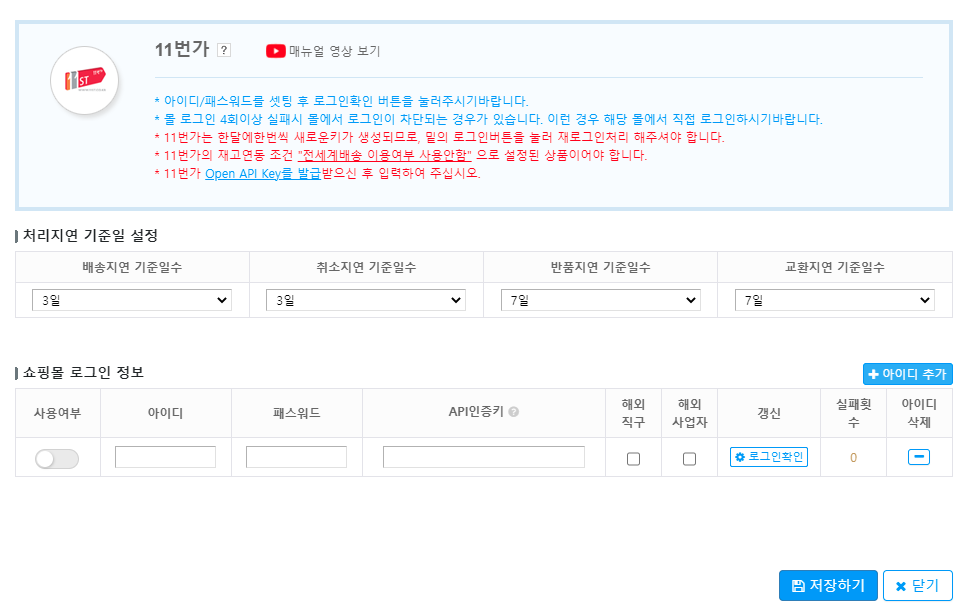The height and width of the screenshot is (613, 965).
Task: Check the 해외직구 checkbox
Action: pyautogui.click(x=633, y=457)
